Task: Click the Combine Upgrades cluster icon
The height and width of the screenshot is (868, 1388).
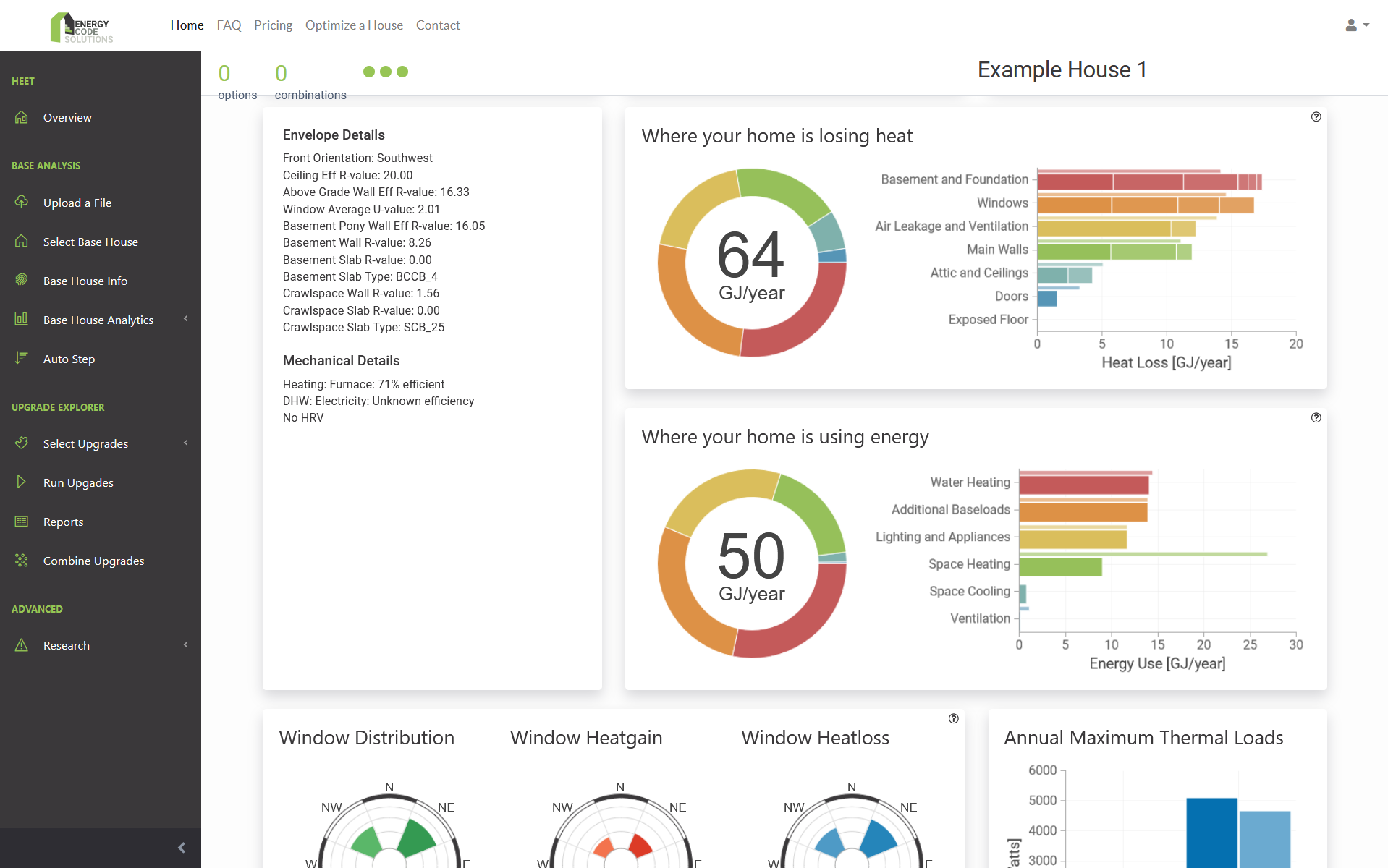Action: [21, 561]
